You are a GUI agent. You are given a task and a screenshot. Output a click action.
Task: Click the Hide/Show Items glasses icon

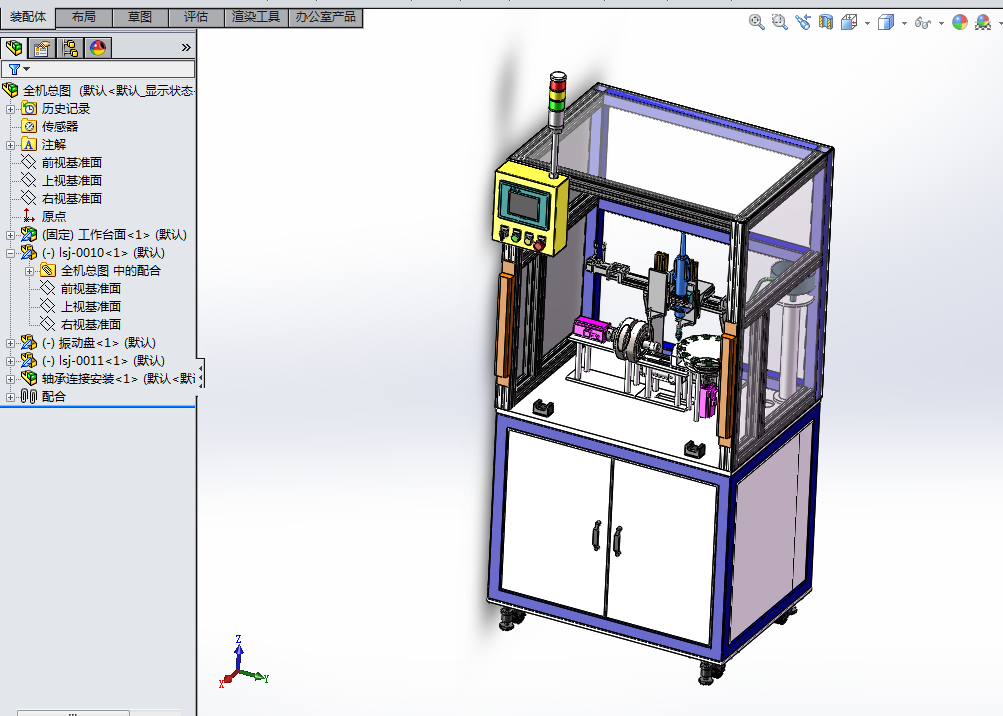point(922,23)
